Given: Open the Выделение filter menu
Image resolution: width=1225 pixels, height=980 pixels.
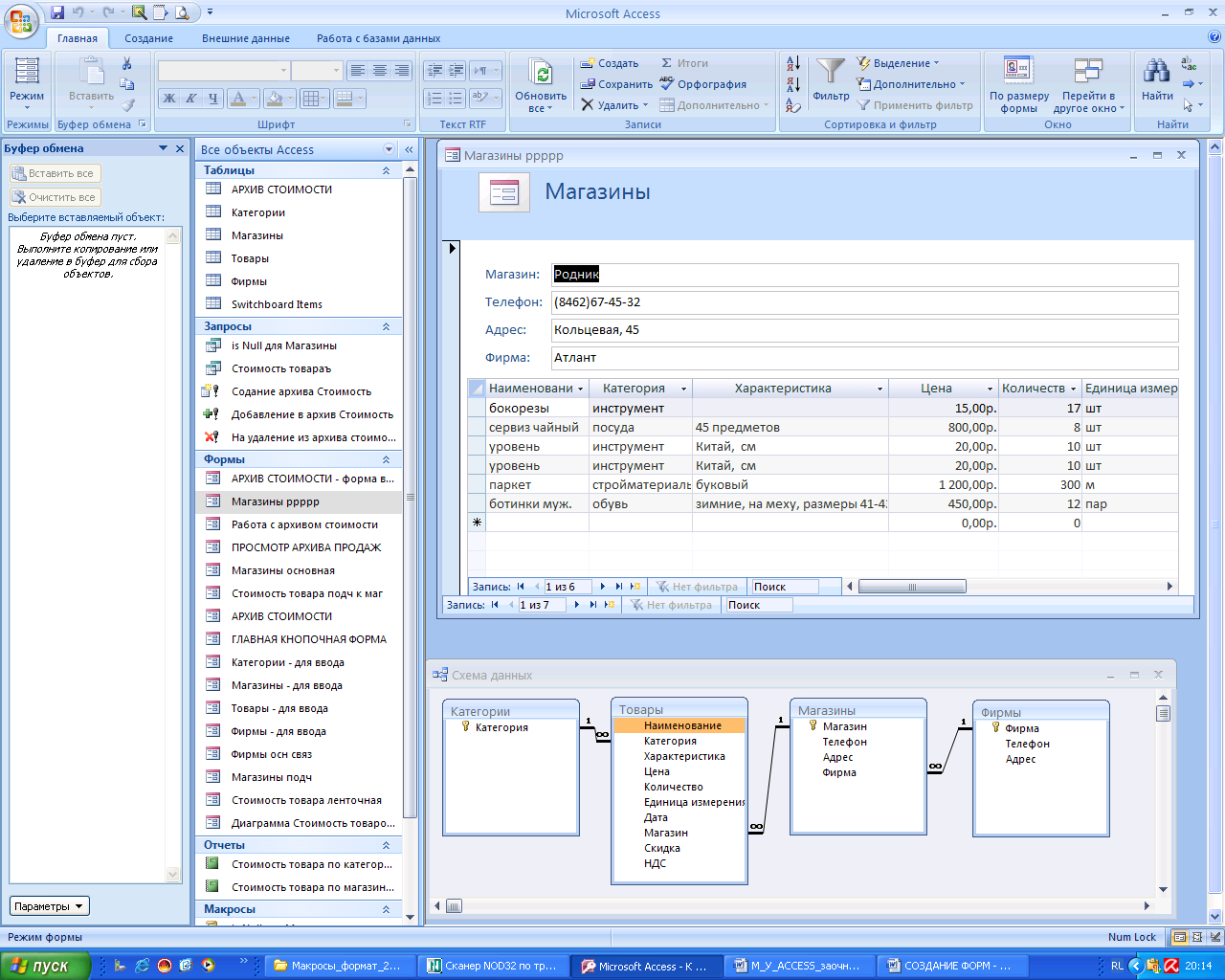Looking at the screenshot, I should point(898,63).
